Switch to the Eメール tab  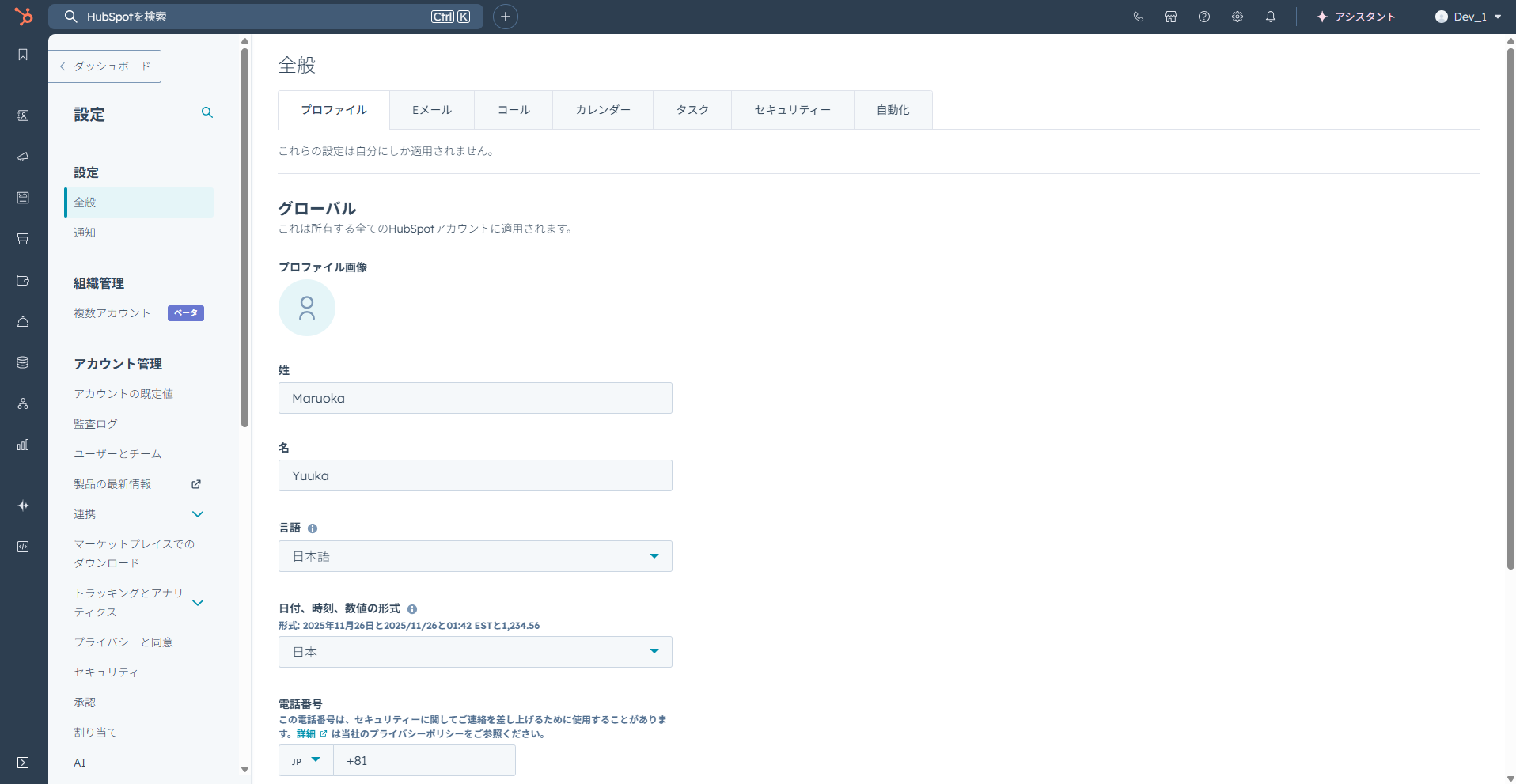(x=430, y=110)
